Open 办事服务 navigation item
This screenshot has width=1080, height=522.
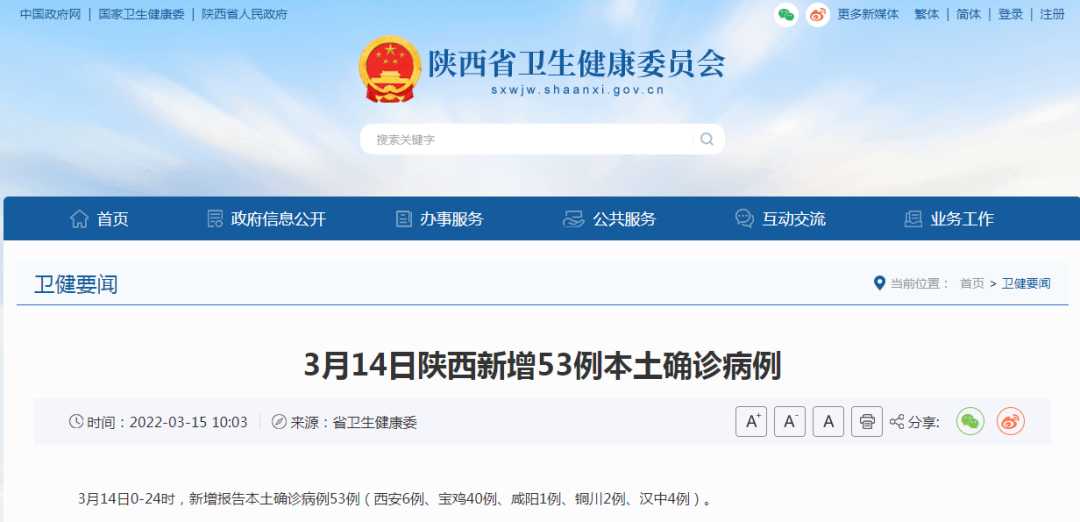point(439,219)
